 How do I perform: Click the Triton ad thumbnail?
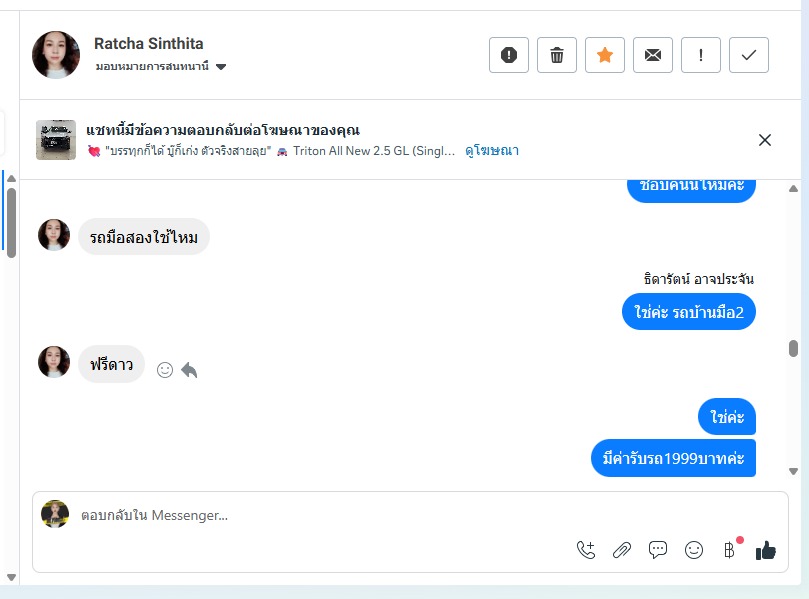click(56, 140)
